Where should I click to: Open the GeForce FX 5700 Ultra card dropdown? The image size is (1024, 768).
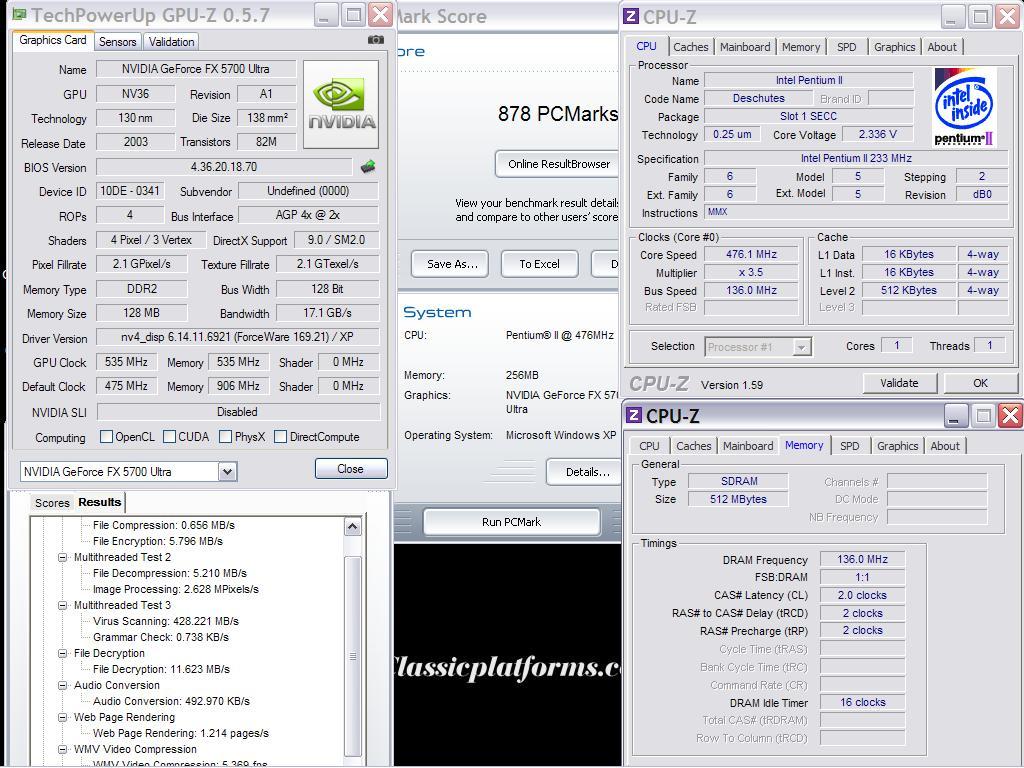coord(227,472)
